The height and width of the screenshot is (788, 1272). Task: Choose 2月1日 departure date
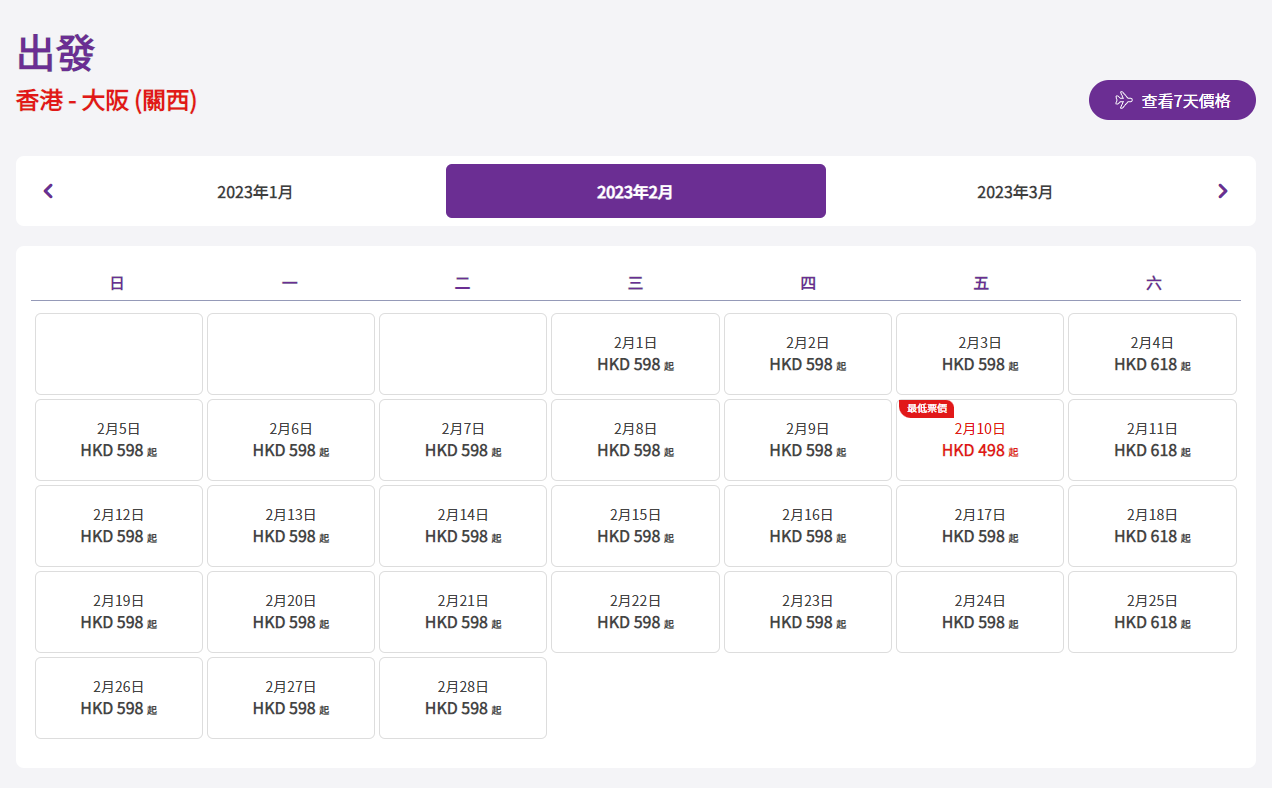pos(635,354)
